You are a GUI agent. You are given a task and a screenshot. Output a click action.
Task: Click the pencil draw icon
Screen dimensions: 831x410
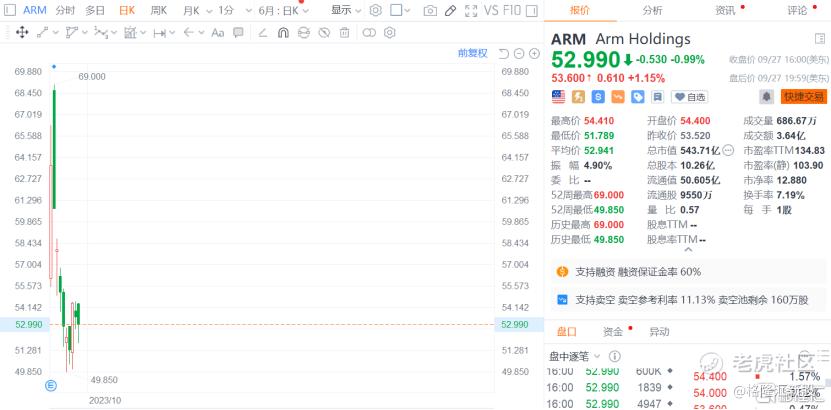[450, 11]
